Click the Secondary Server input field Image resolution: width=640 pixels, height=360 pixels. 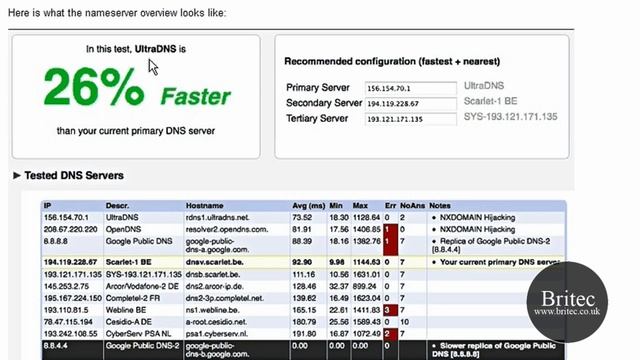tap(411, 104)
